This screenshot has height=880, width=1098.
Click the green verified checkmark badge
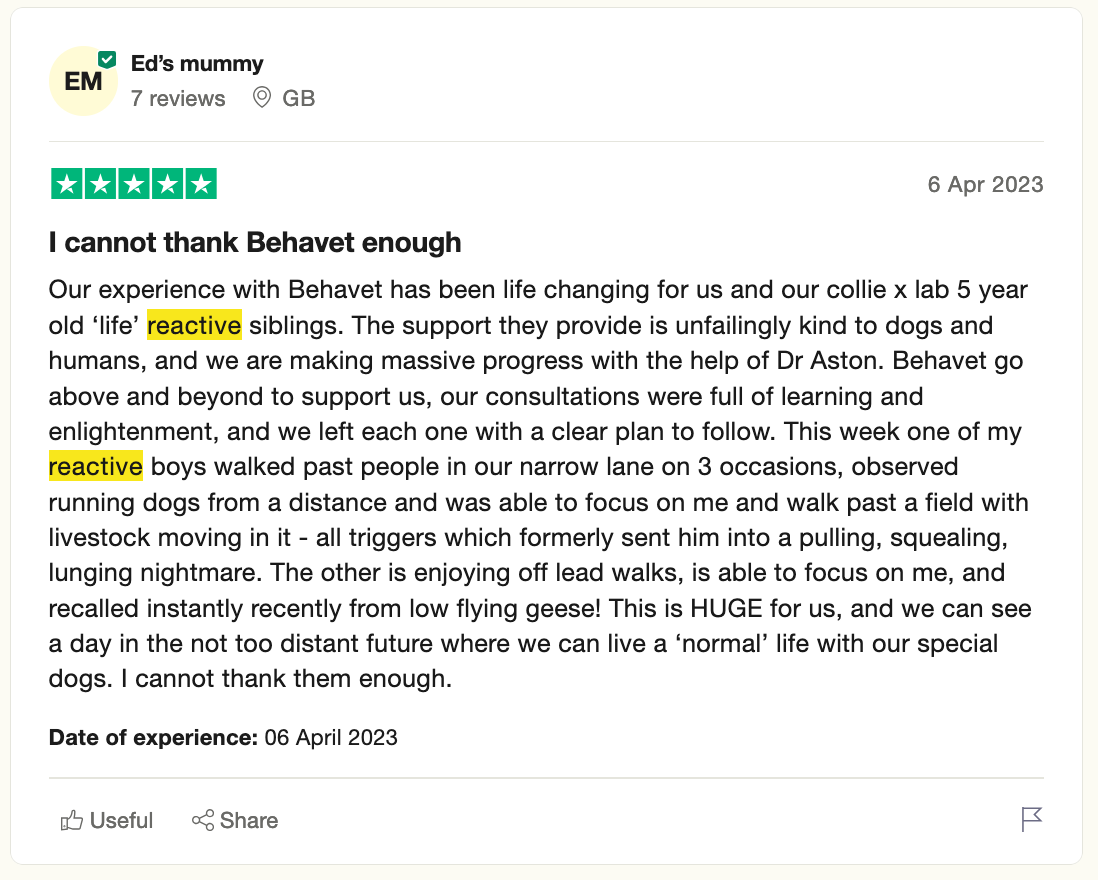tap(106, 60)
